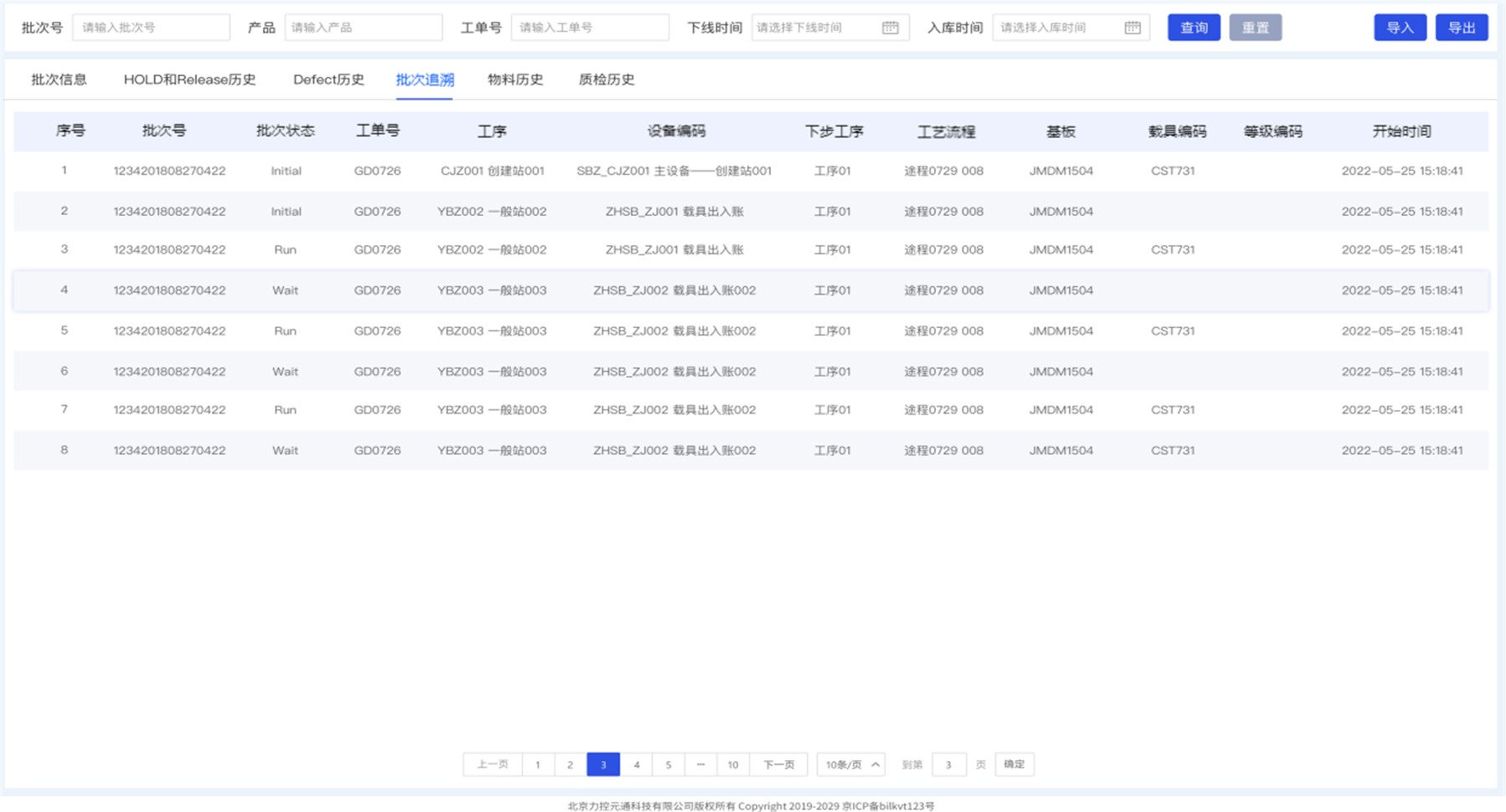
Task: Switch to the 物料历史 tab
Action: 515,80
